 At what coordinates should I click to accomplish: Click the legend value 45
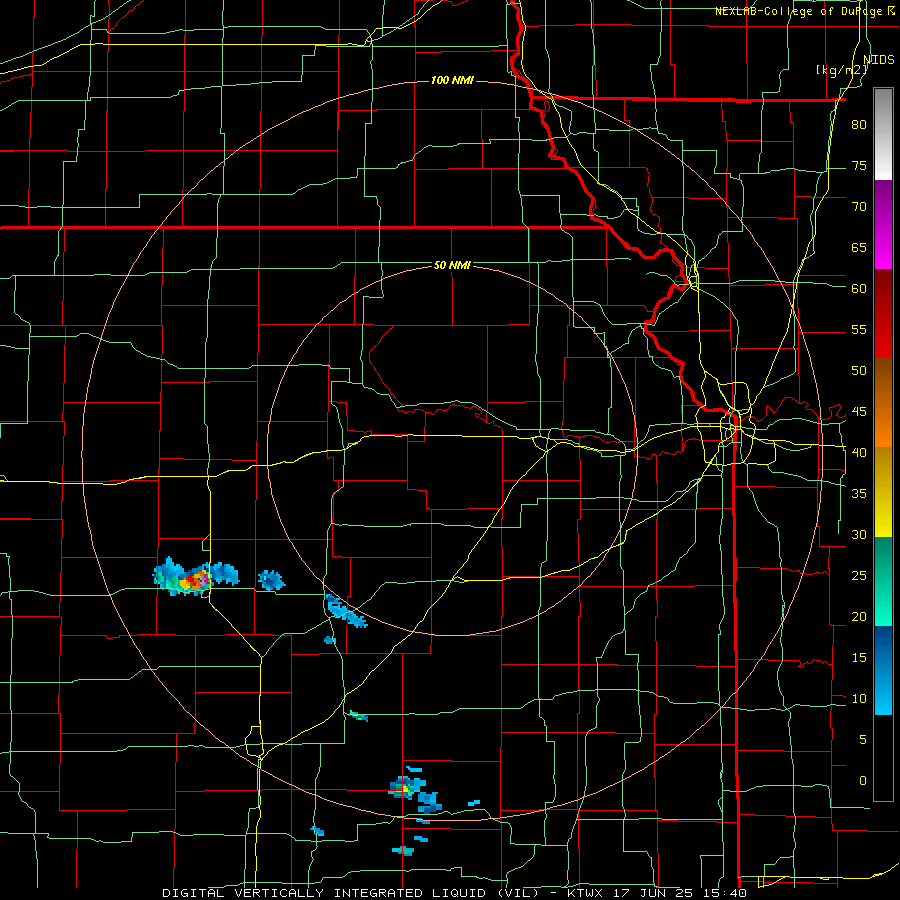click(859, 412)
